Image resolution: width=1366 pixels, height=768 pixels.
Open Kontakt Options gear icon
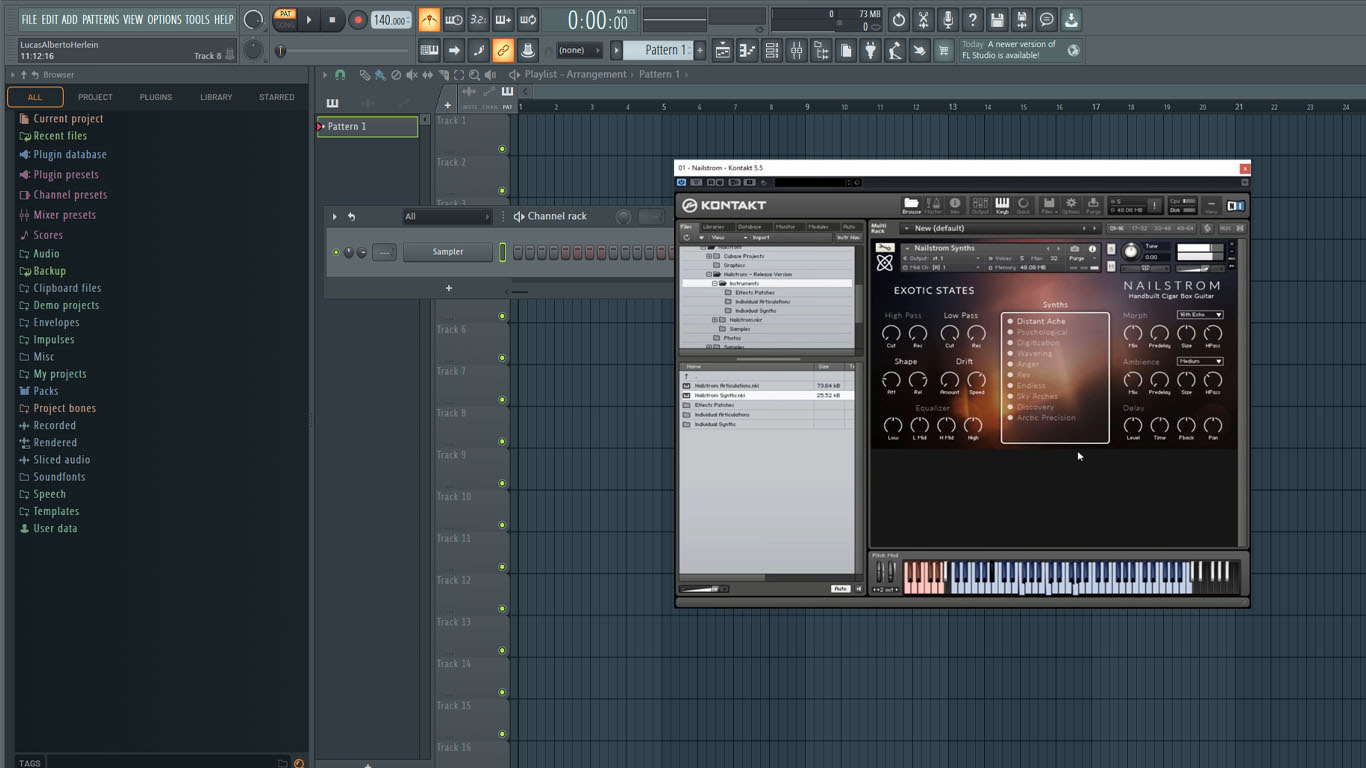pyautogui.click(x=1071, y=205)
